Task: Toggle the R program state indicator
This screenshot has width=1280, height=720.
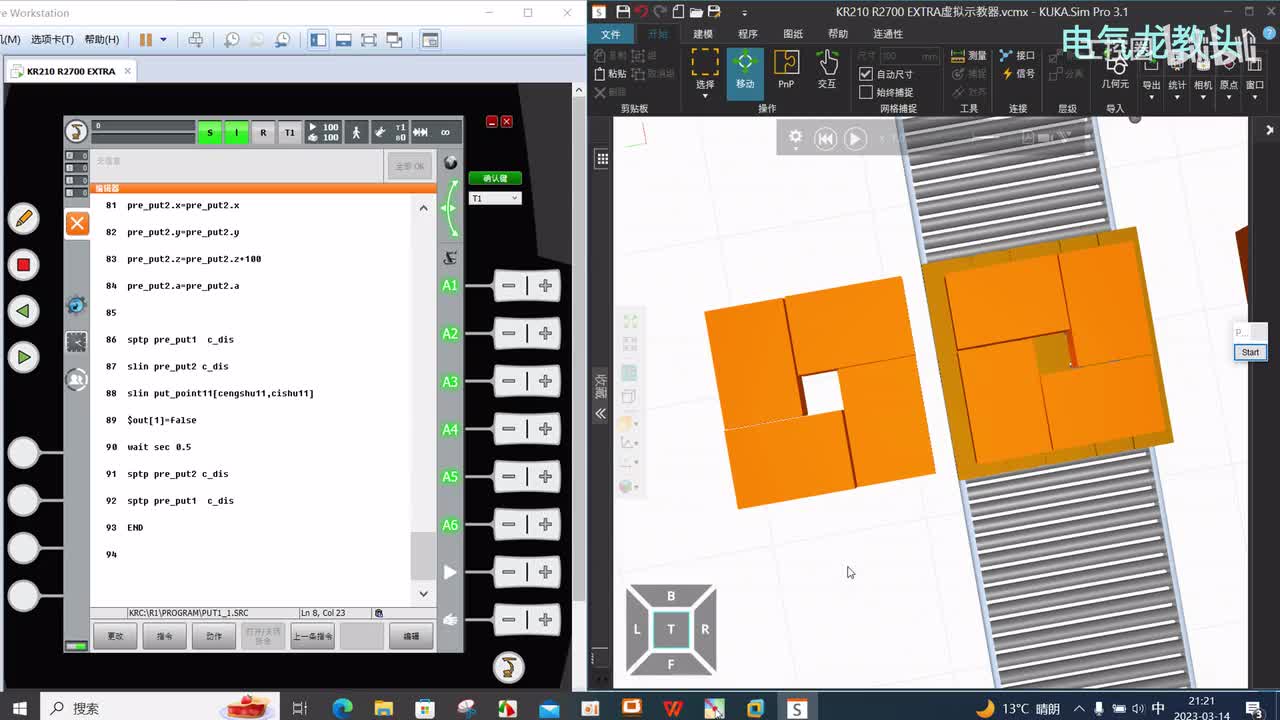Action: pos(263,132)
